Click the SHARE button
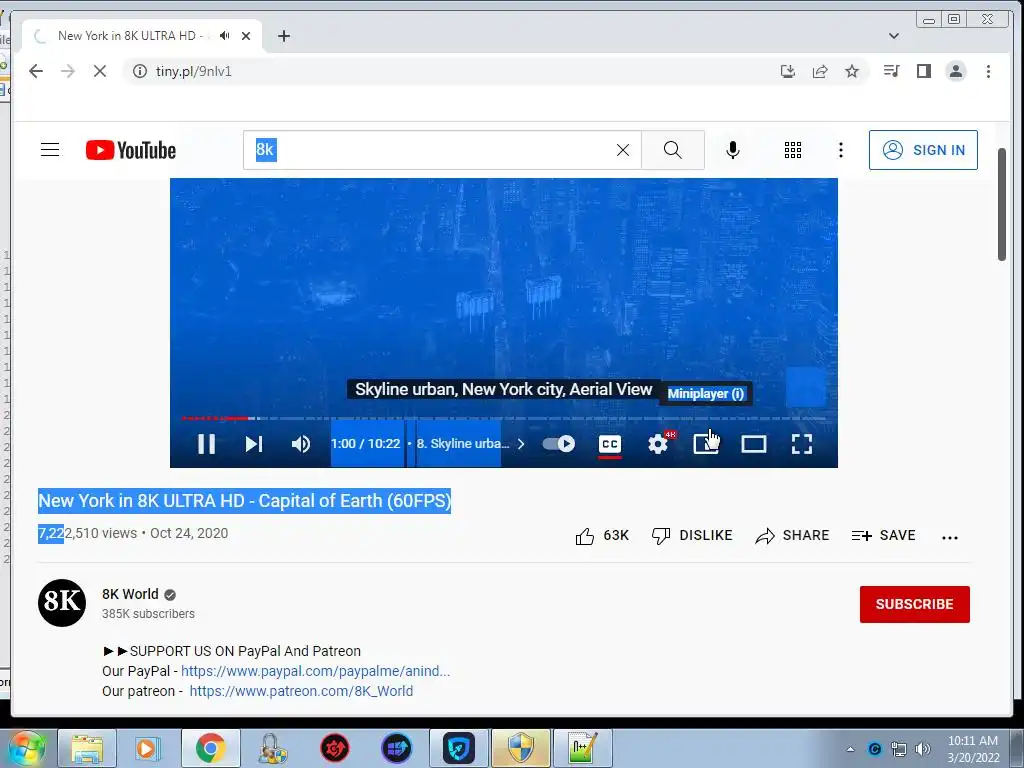This screenshot has width=1024, height=768. [792, 536]
